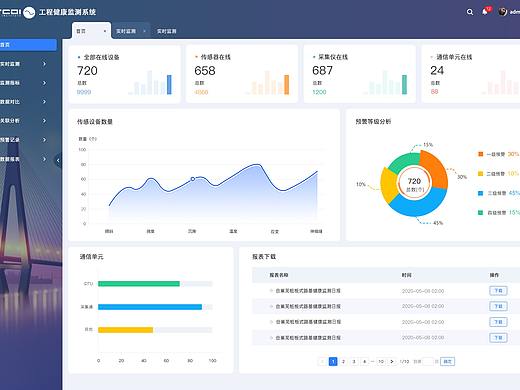Click the 预警等级分析 panel title

[373, 121]
